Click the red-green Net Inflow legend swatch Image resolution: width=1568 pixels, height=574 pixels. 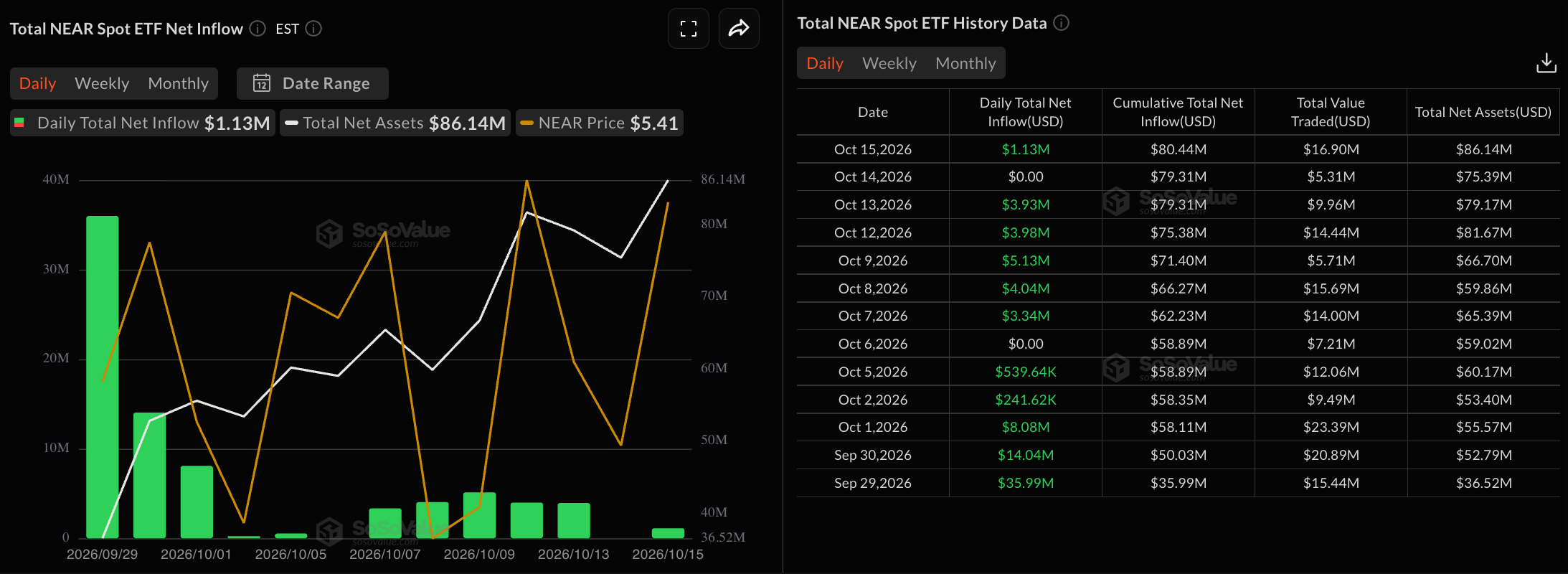[19, 123]
